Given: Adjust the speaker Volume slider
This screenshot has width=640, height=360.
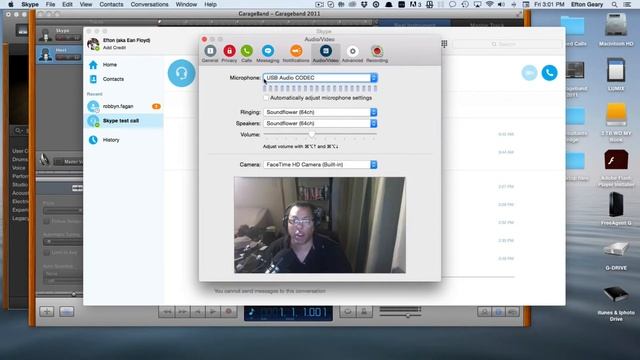Looking at the screenshot, I should (x=312, y=134).
